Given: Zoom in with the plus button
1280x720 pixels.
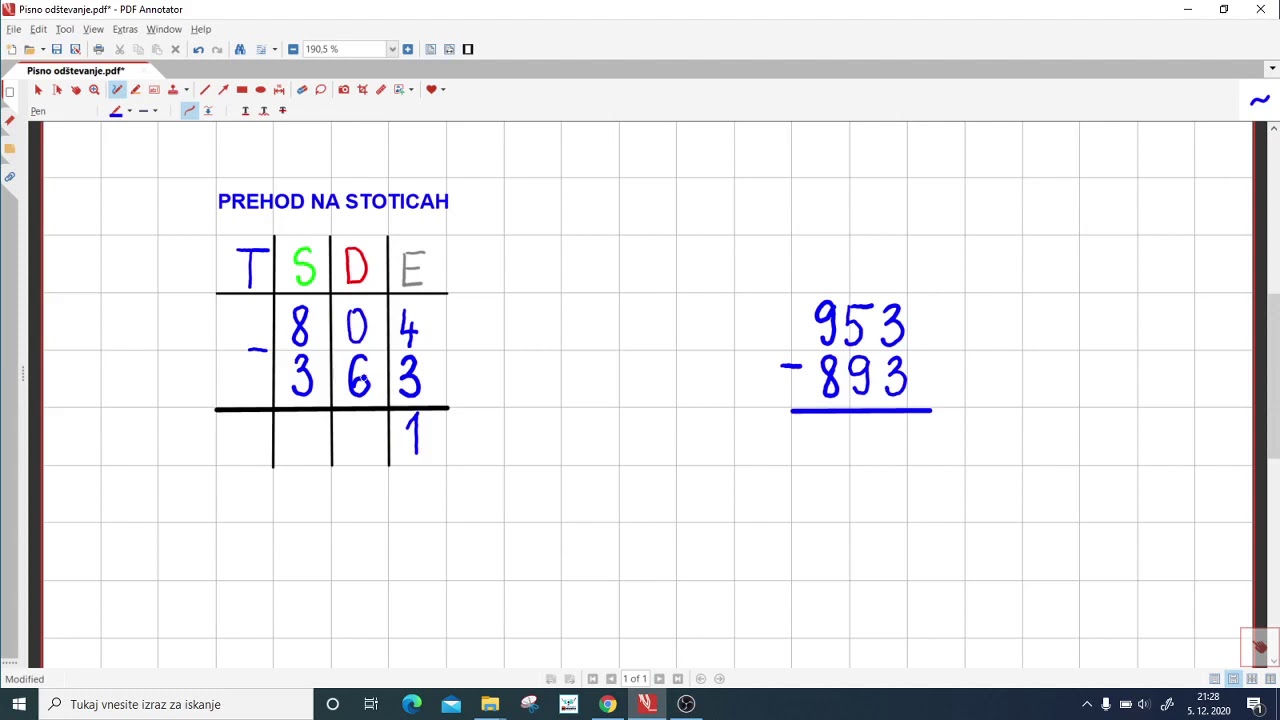Looking at the screenshot, I should (408, 49).
